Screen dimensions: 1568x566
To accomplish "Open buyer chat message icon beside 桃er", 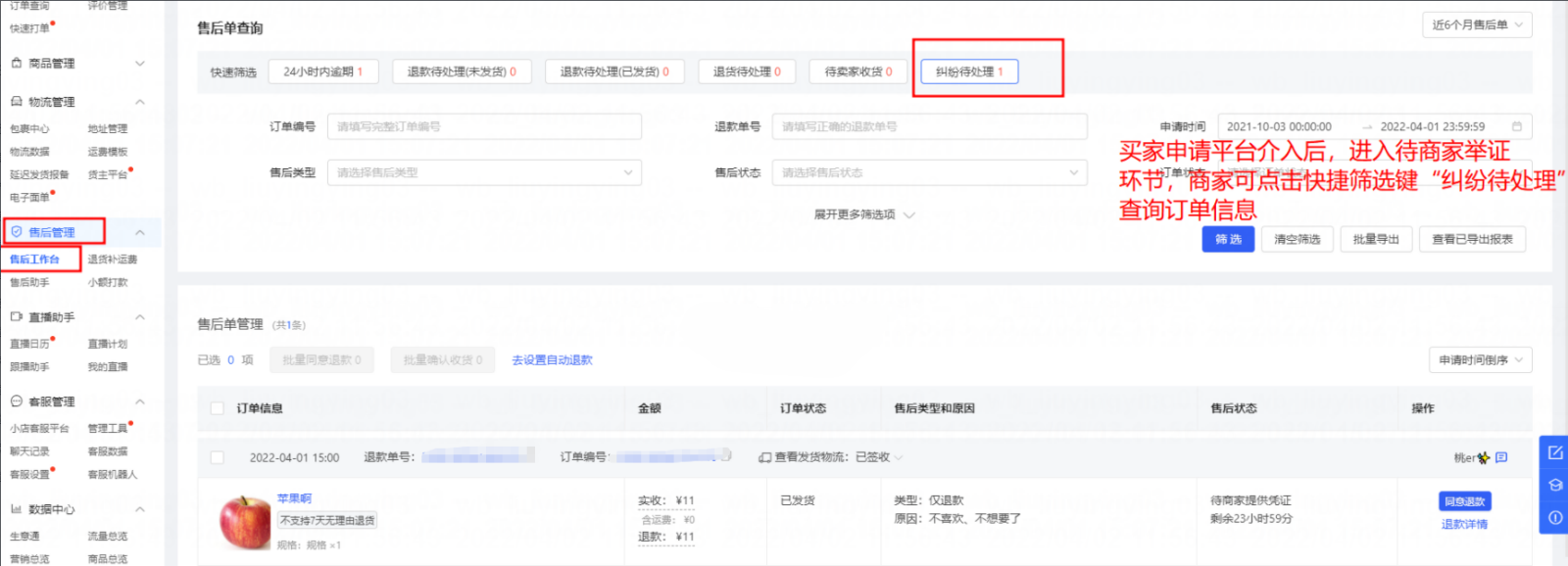I will coord(1501,457).
